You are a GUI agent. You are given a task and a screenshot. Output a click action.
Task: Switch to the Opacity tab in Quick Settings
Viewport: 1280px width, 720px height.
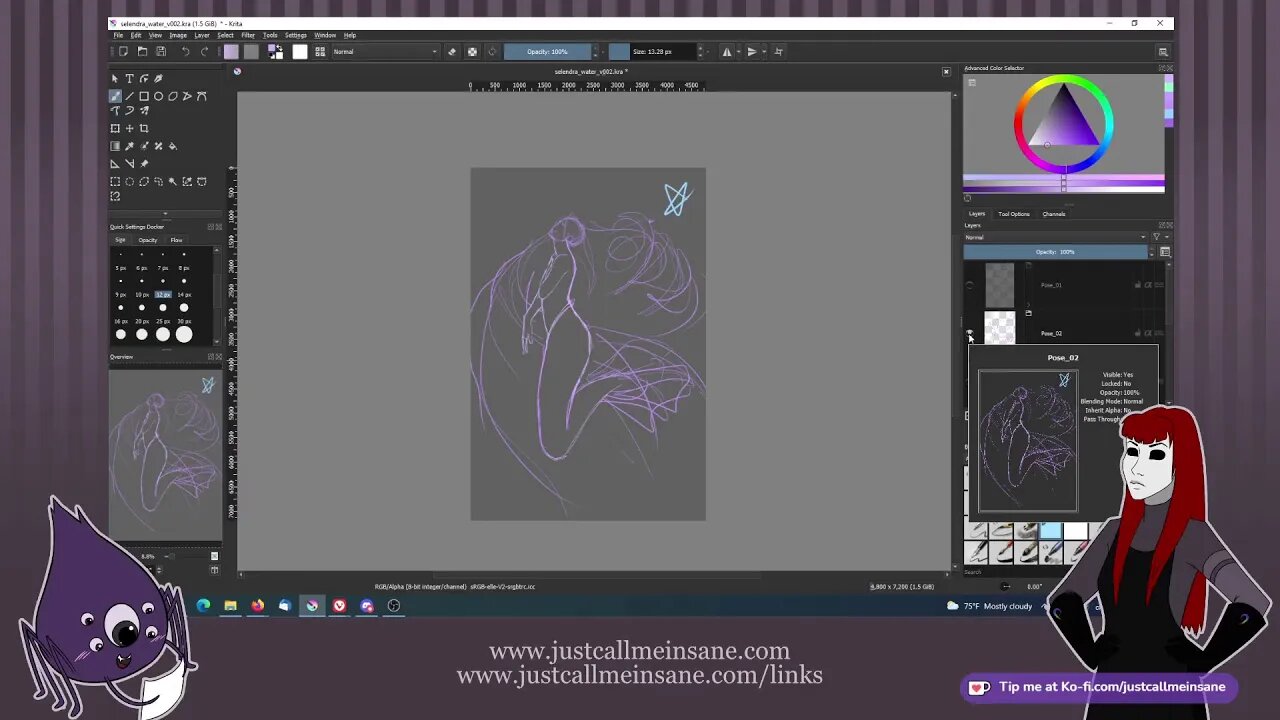pos(148,240)
